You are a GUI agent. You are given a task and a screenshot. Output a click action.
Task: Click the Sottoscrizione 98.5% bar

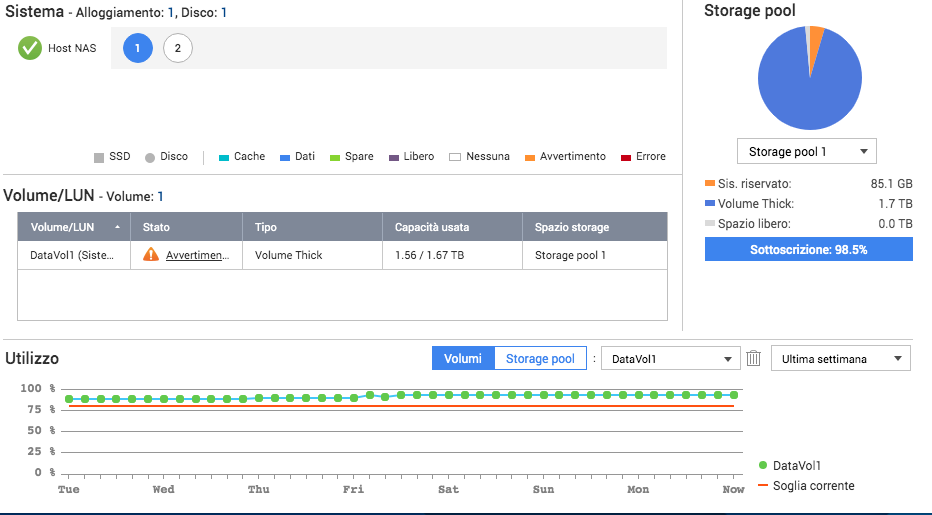point(808,249)
